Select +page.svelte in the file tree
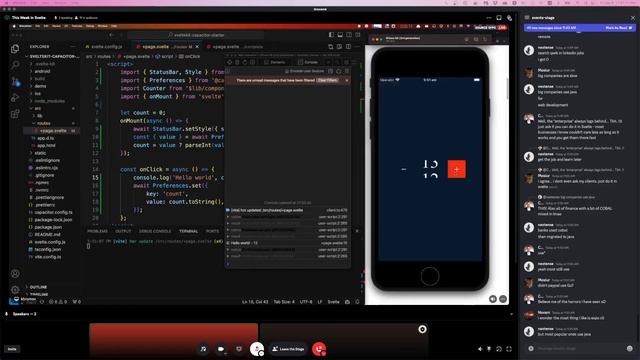 click(x=52, y=131)
